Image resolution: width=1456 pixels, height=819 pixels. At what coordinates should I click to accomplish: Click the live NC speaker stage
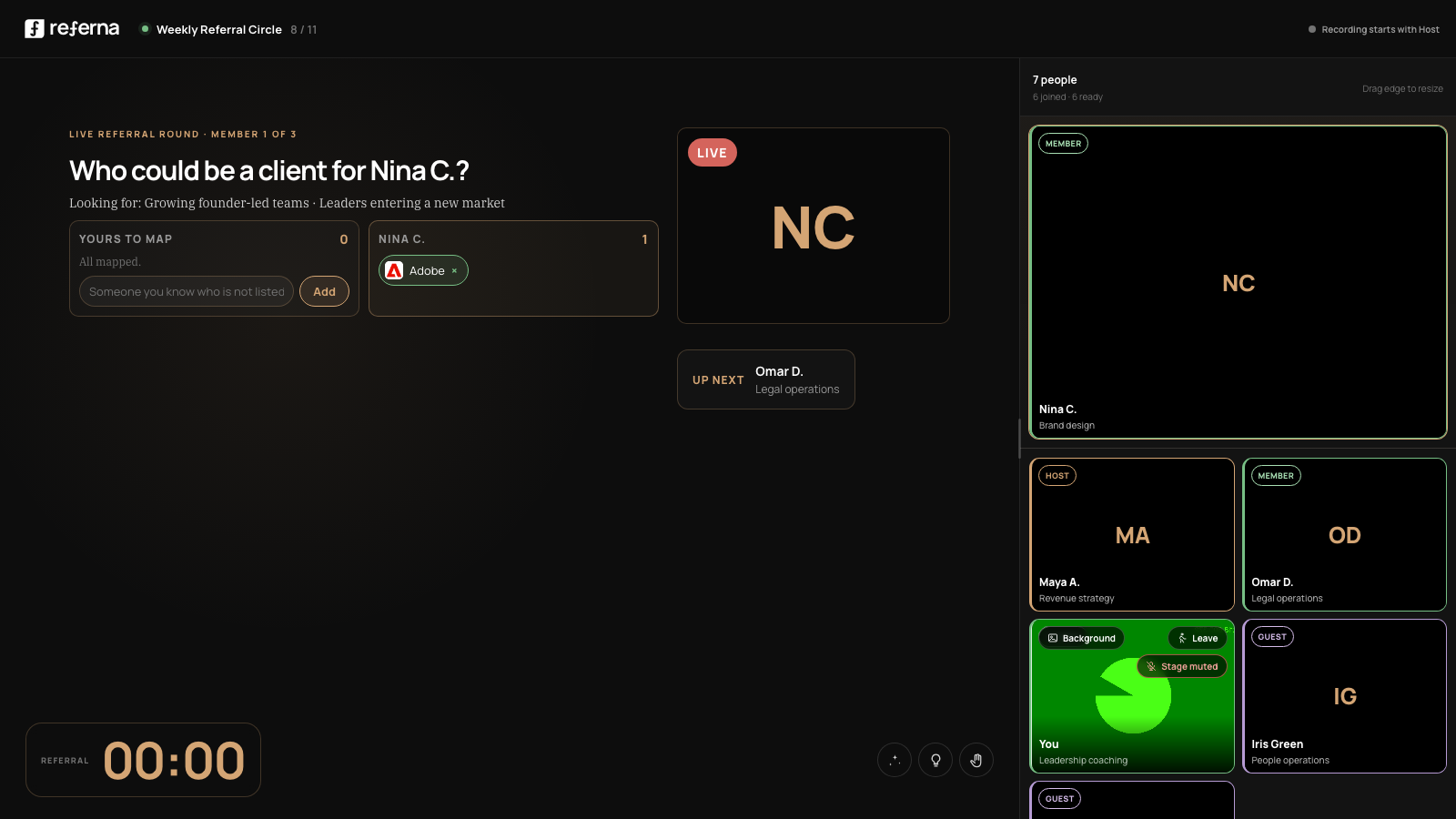(814, 226)
